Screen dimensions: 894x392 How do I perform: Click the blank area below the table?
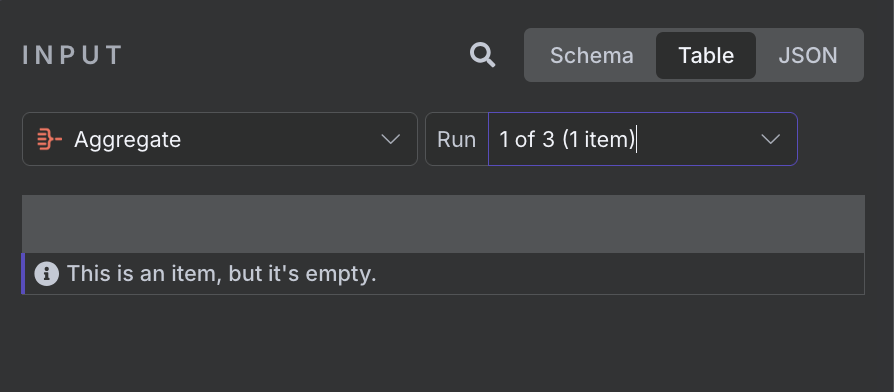coord(443,342)
